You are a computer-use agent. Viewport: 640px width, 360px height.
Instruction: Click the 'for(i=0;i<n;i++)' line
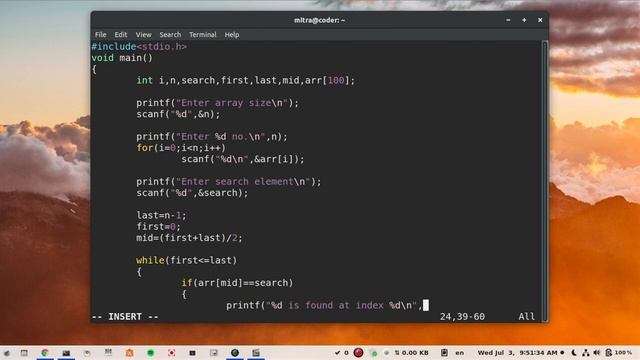[181, 148]
